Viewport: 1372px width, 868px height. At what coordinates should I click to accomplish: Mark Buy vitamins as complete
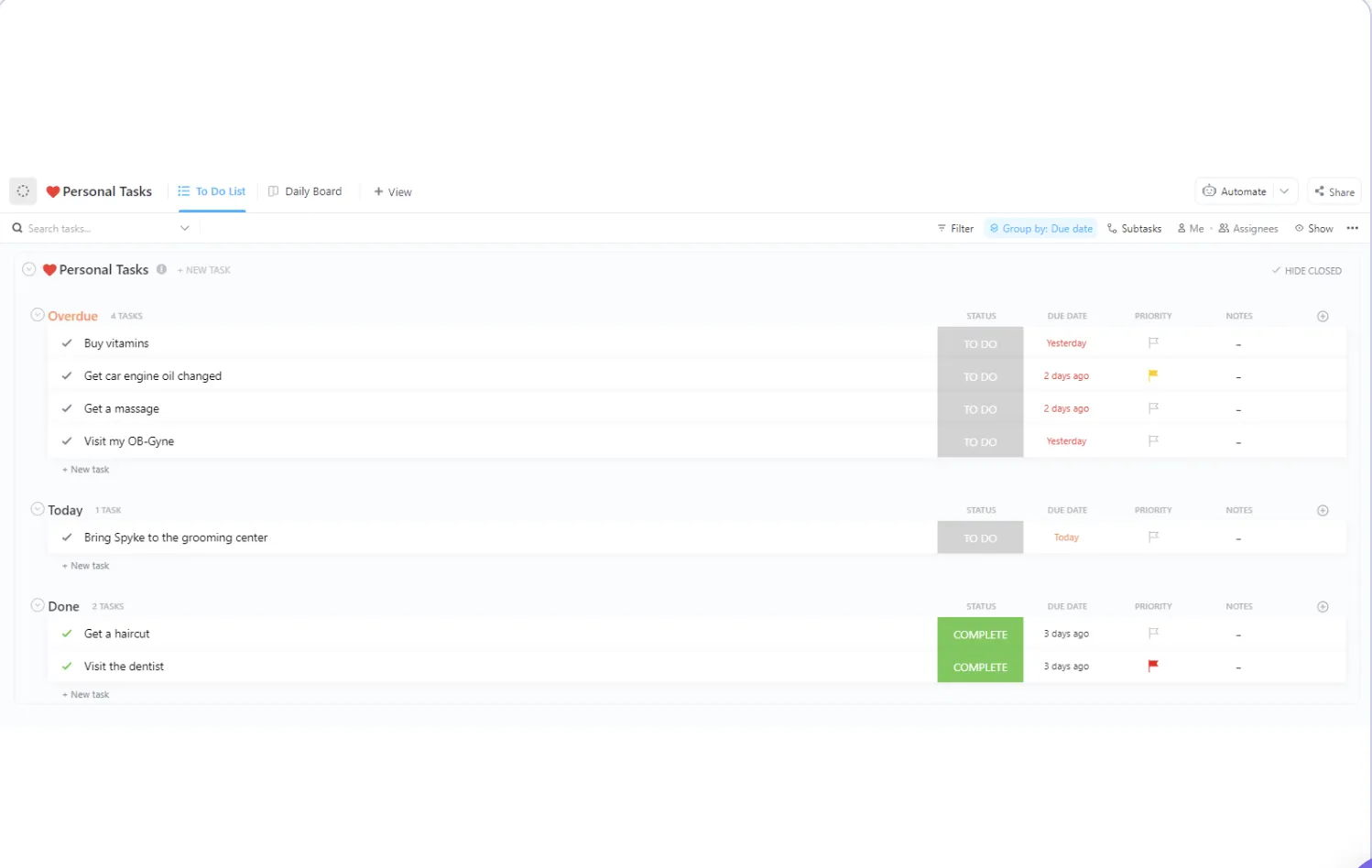click(x=67, y=343)
